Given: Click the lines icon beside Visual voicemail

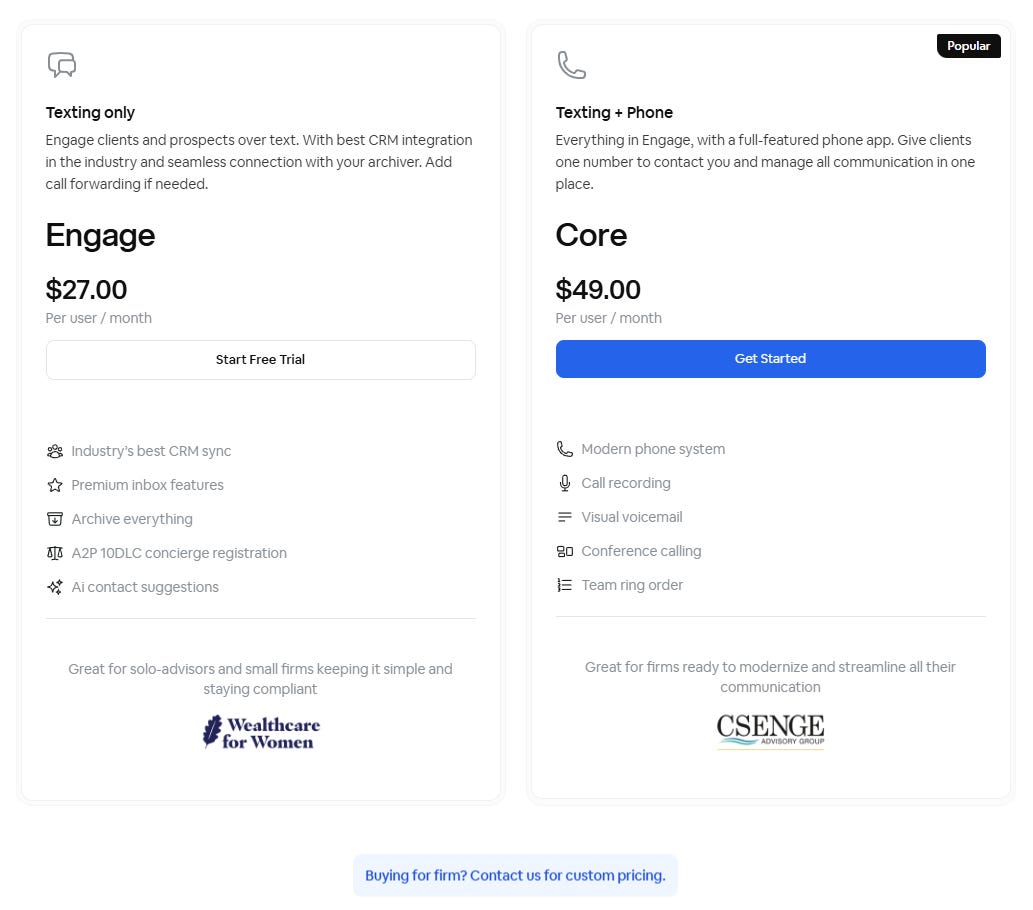Looking at the screenshot, I should pos(565,517).
